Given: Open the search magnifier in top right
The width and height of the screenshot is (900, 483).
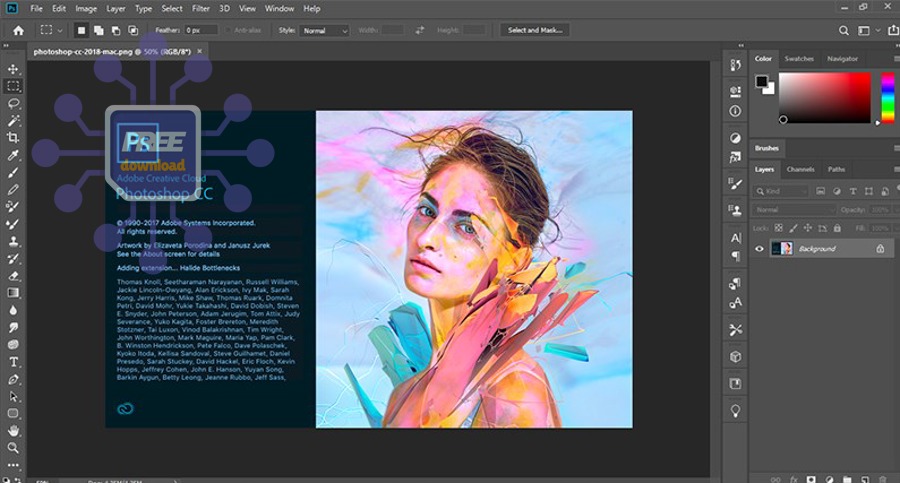Looking at the screenshot, I should (x=843, y=30).
